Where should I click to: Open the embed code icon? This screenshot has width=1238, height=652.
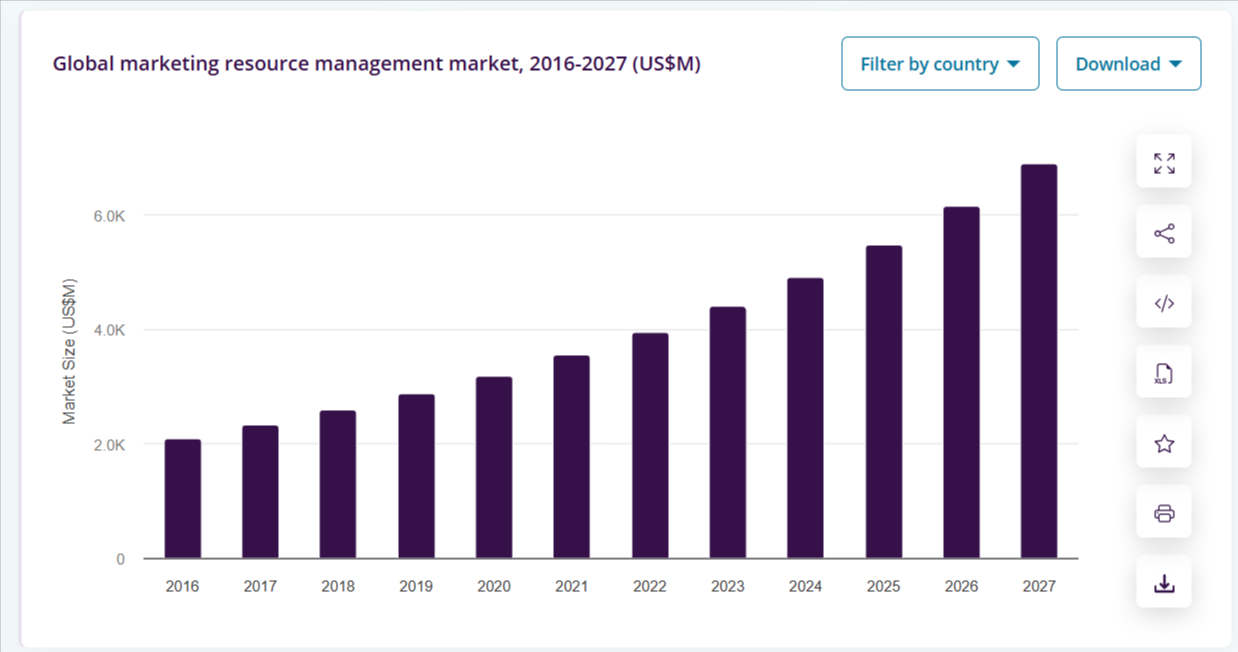pos(1164,304)
